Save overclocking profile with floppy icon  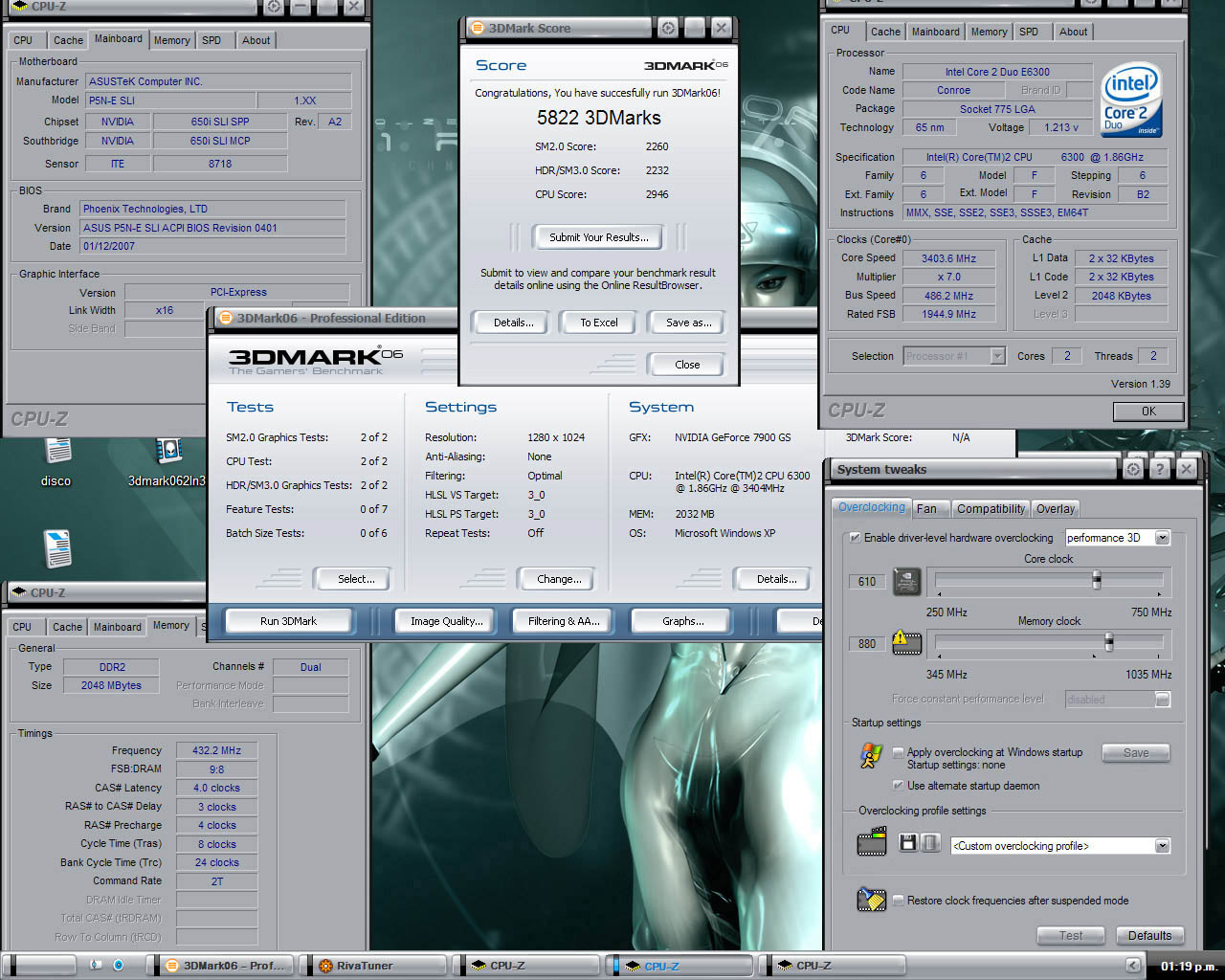point(908,843)
